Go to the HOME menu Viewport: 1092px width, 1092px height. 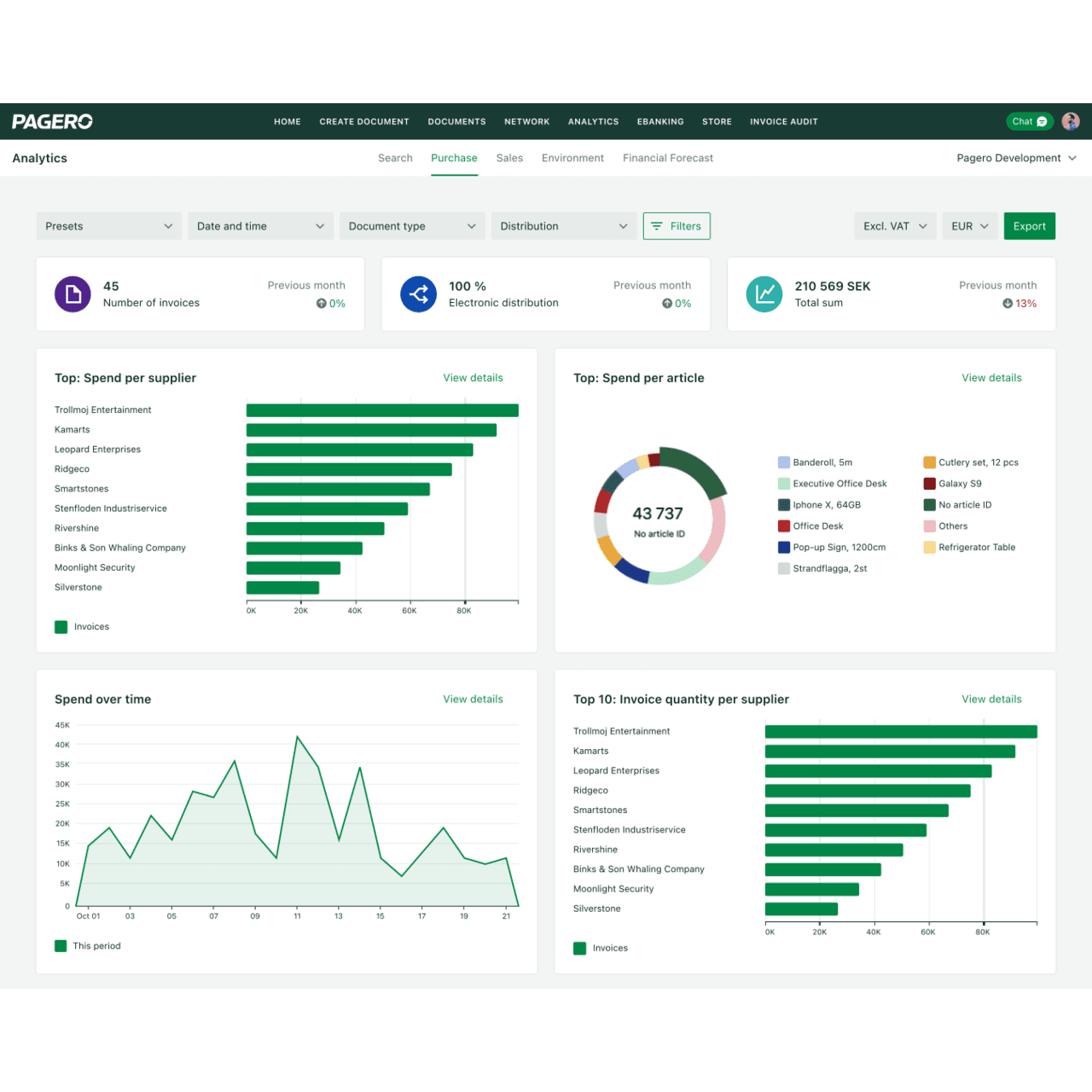288,122
